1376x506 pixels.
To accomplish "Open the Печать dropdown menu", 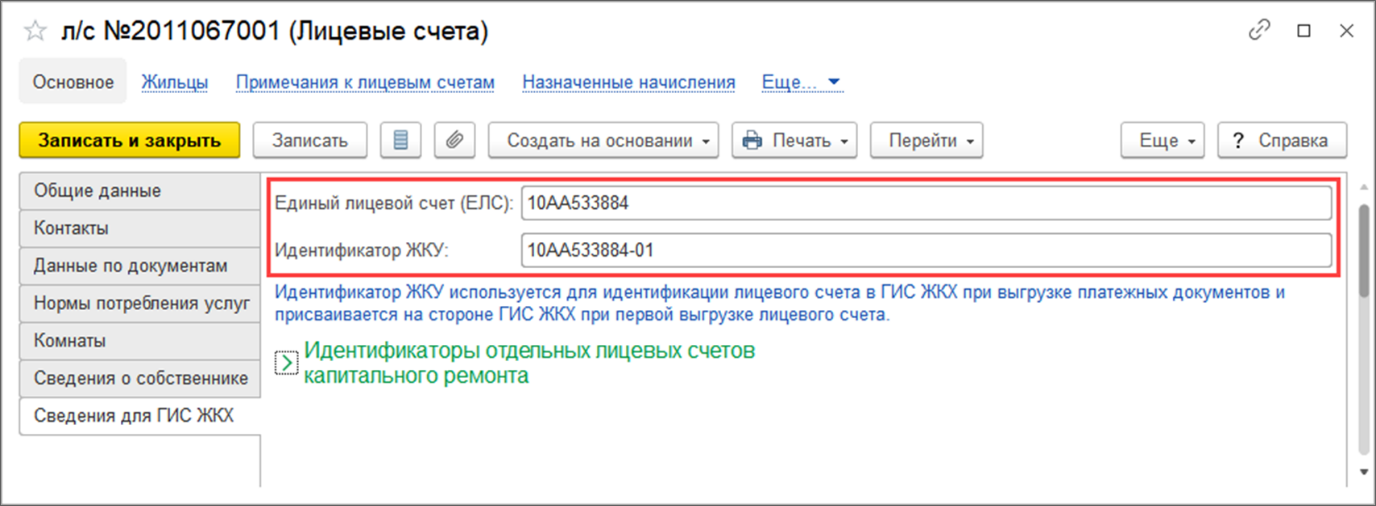I will [x=795, y=141].
